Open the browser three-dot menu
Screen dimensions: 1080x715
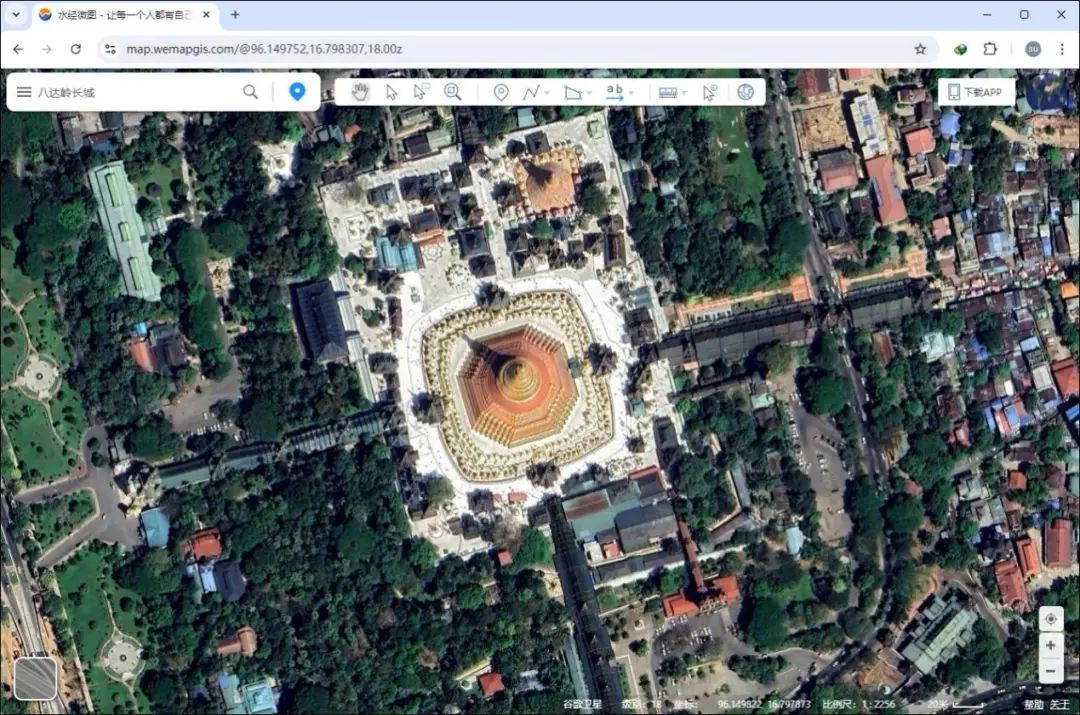[1062, 49]
